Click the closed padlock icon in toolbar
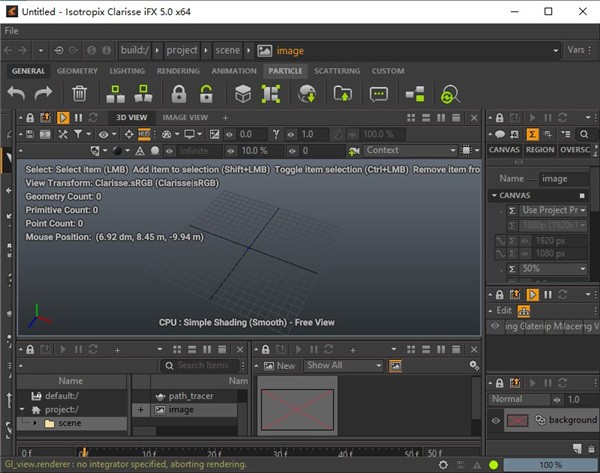The height and width of the screenshot is (473, 600). tap(179, 94)
